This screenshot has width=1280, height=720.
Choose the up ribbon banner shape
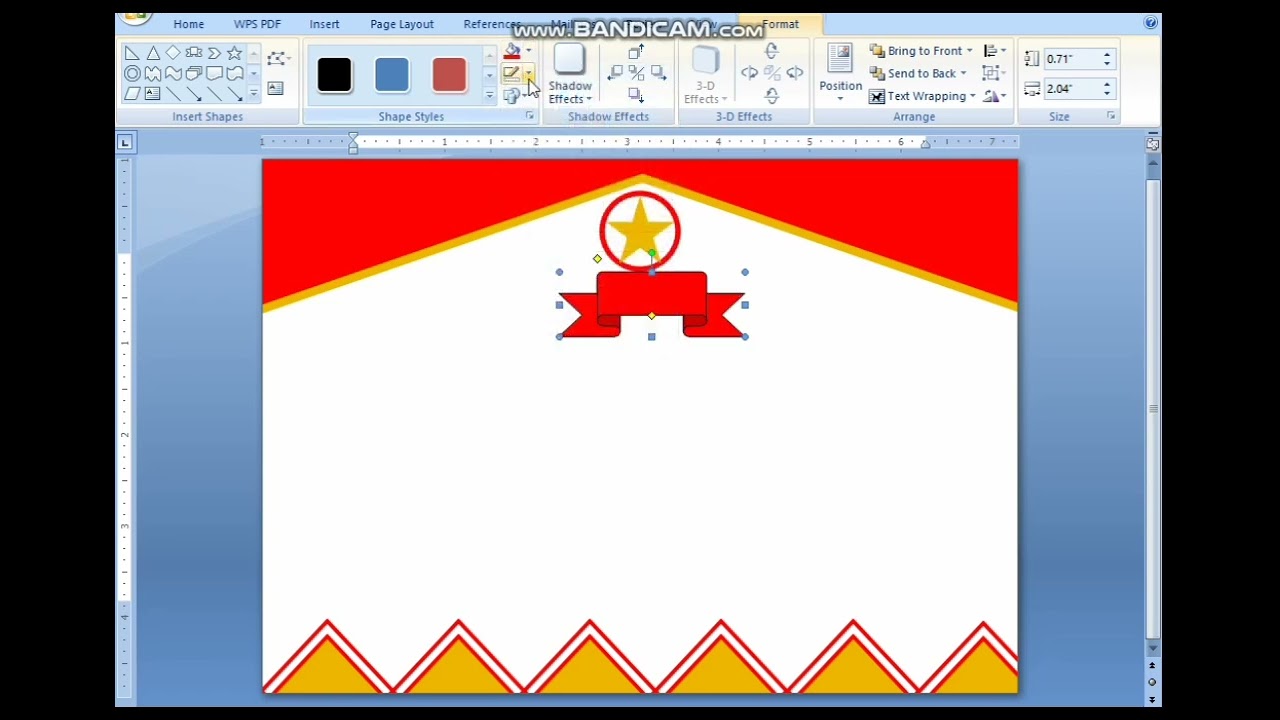click(x=194, y=53)
